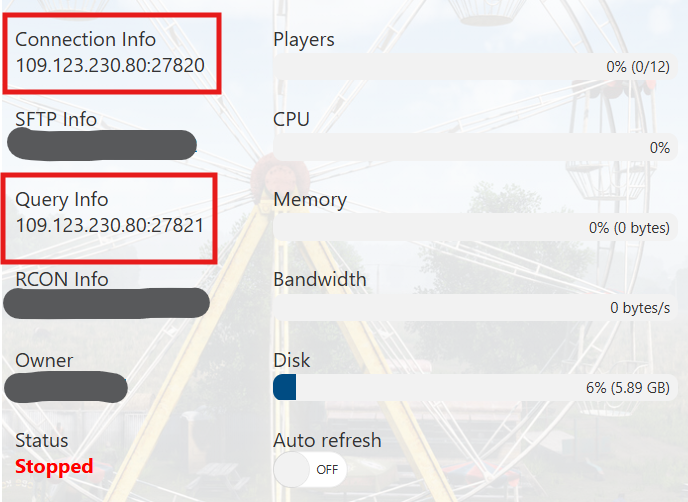
Task: Click the redacted Owner name
Action: click(x=66, y=387)
